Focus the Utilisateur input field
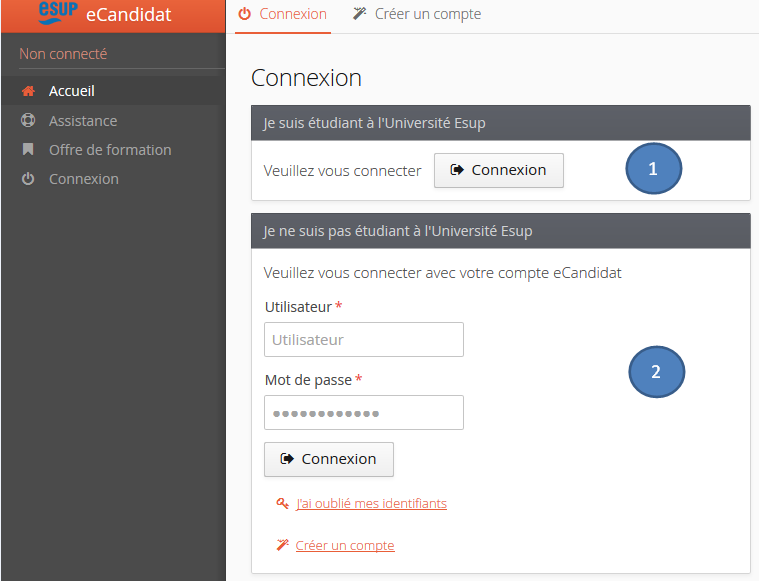Image resolution: width=759 pixels, height=581 pixels. click(x=364, y=340)
